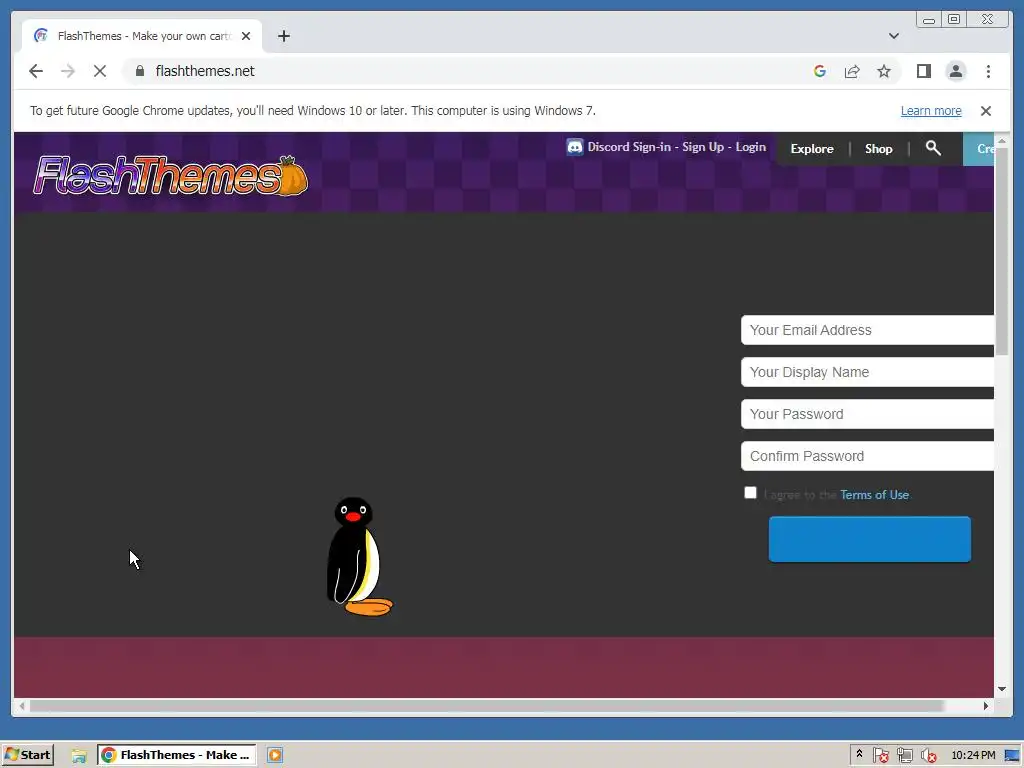Focus the Confirm Password field
Viewport: 1024px width, 768px height.
click(x=867, y=456)
